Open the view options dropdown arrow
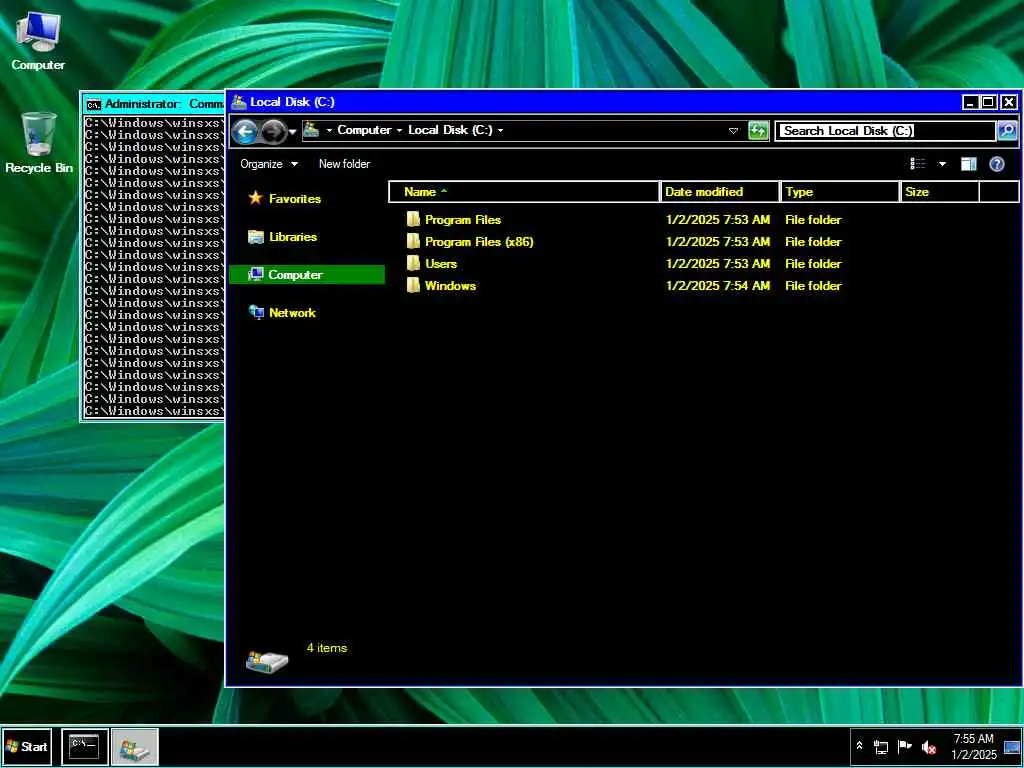Screen dimensions: 1024x768 (942, 164)
